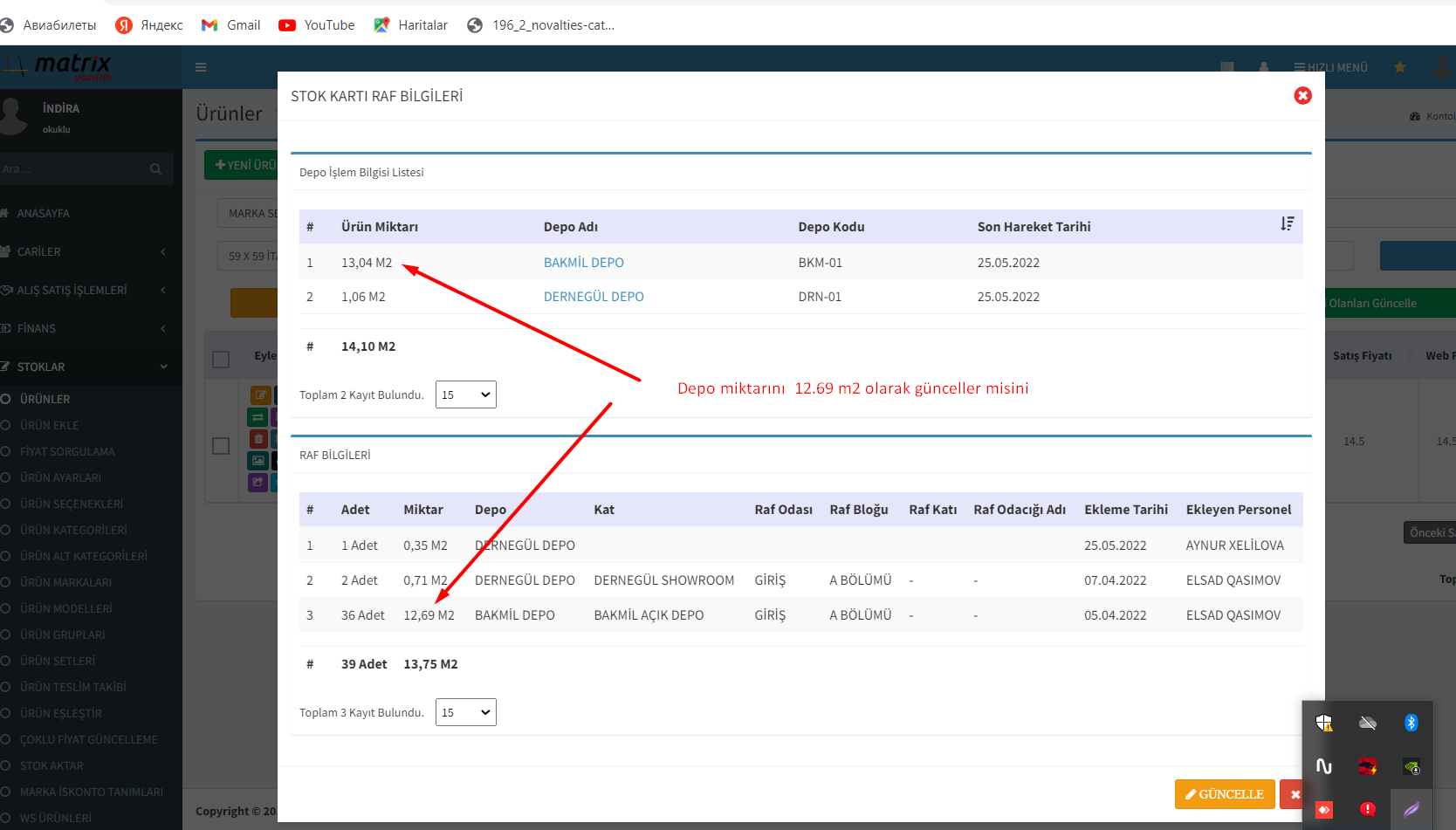The width and height of the screenshot is (1456, 830).
Task: Click the teal image icon in product row
Action: (258, 460)
